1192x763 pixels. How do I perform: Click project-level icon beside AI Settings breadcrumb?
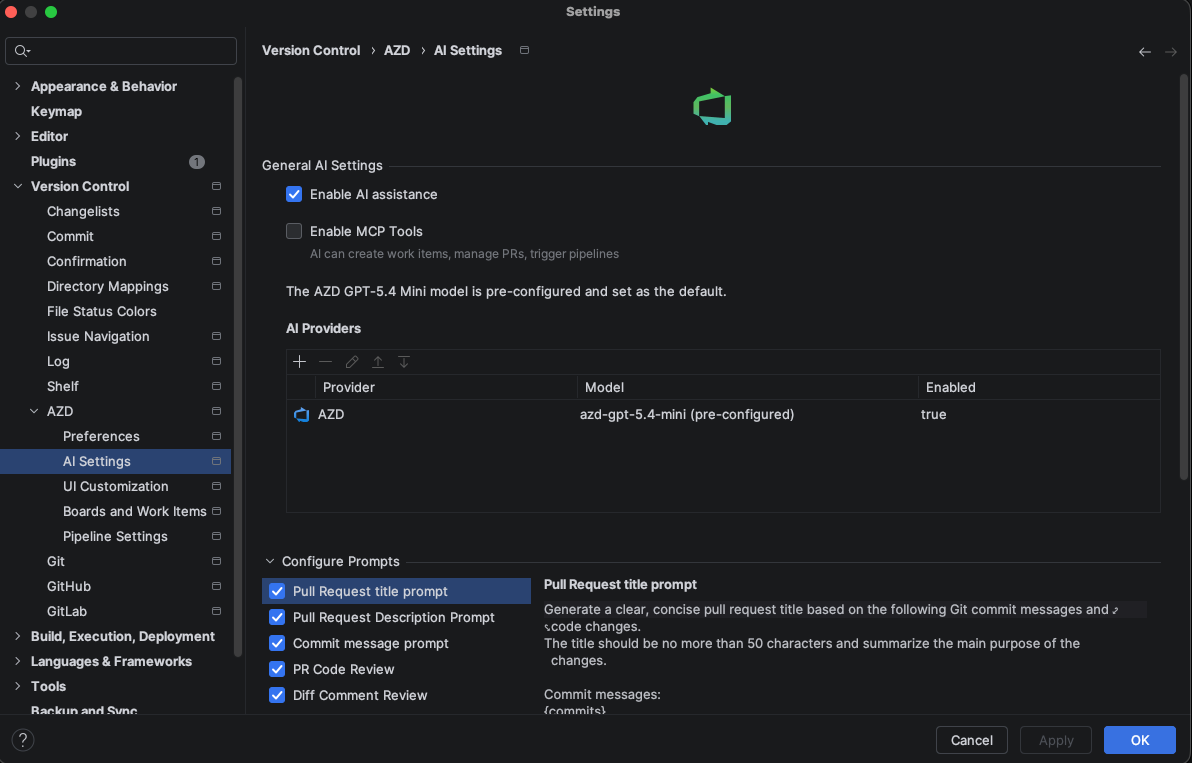coord(524,50)
